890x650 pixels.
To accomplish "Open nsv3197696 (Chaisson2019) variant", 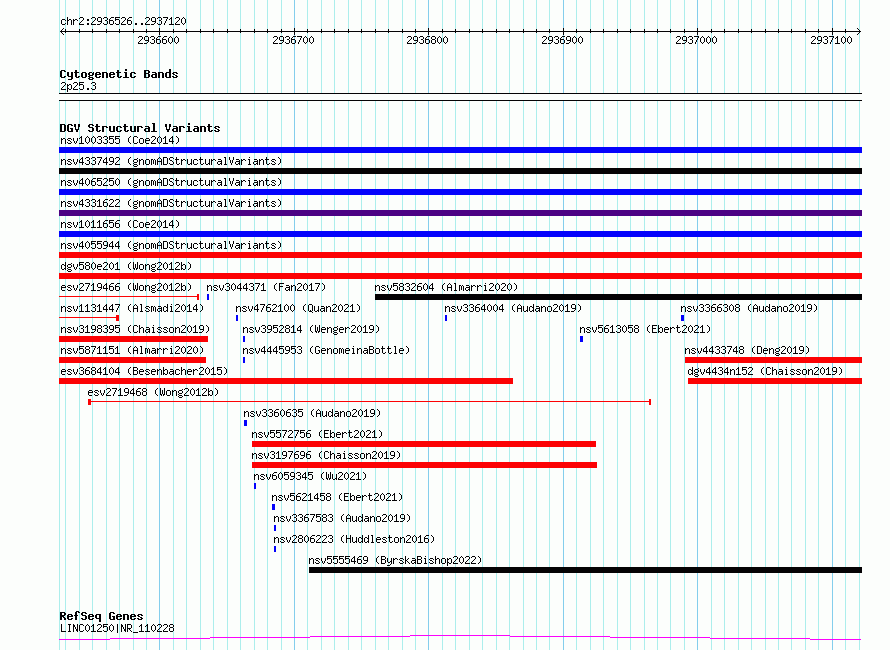I will pos(326,455).
